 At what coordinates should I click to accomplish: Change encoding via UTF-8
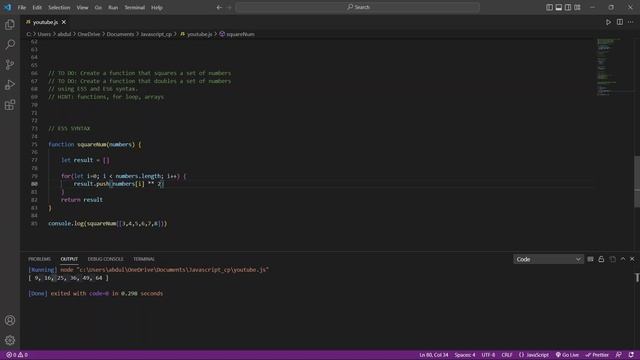tap(488, 355)
